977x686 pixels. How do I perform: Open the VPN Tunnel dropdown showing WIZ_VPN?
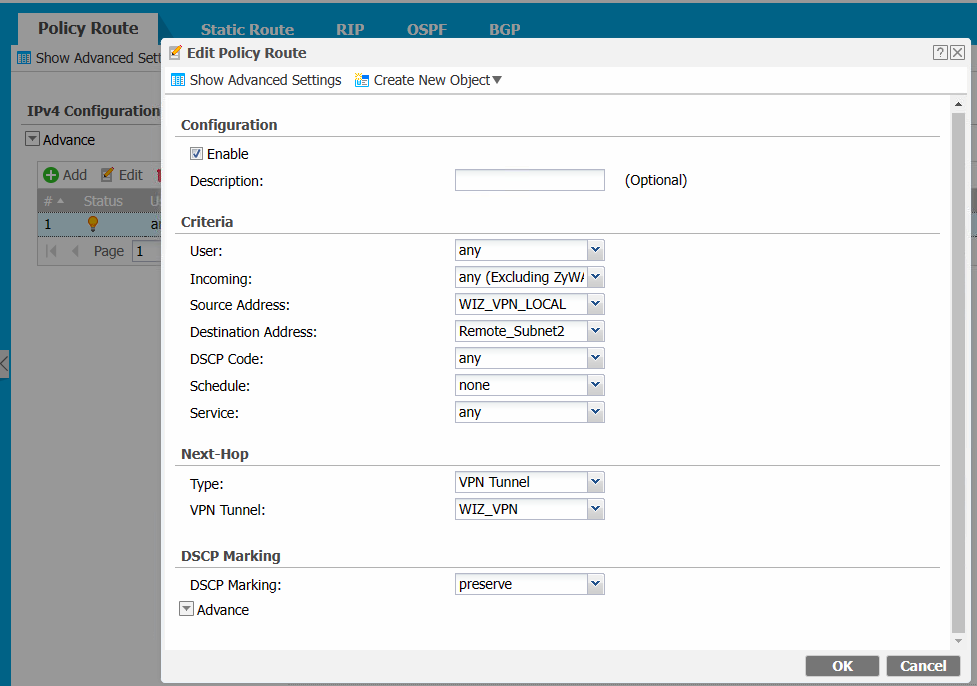click(x=595, y=508)
